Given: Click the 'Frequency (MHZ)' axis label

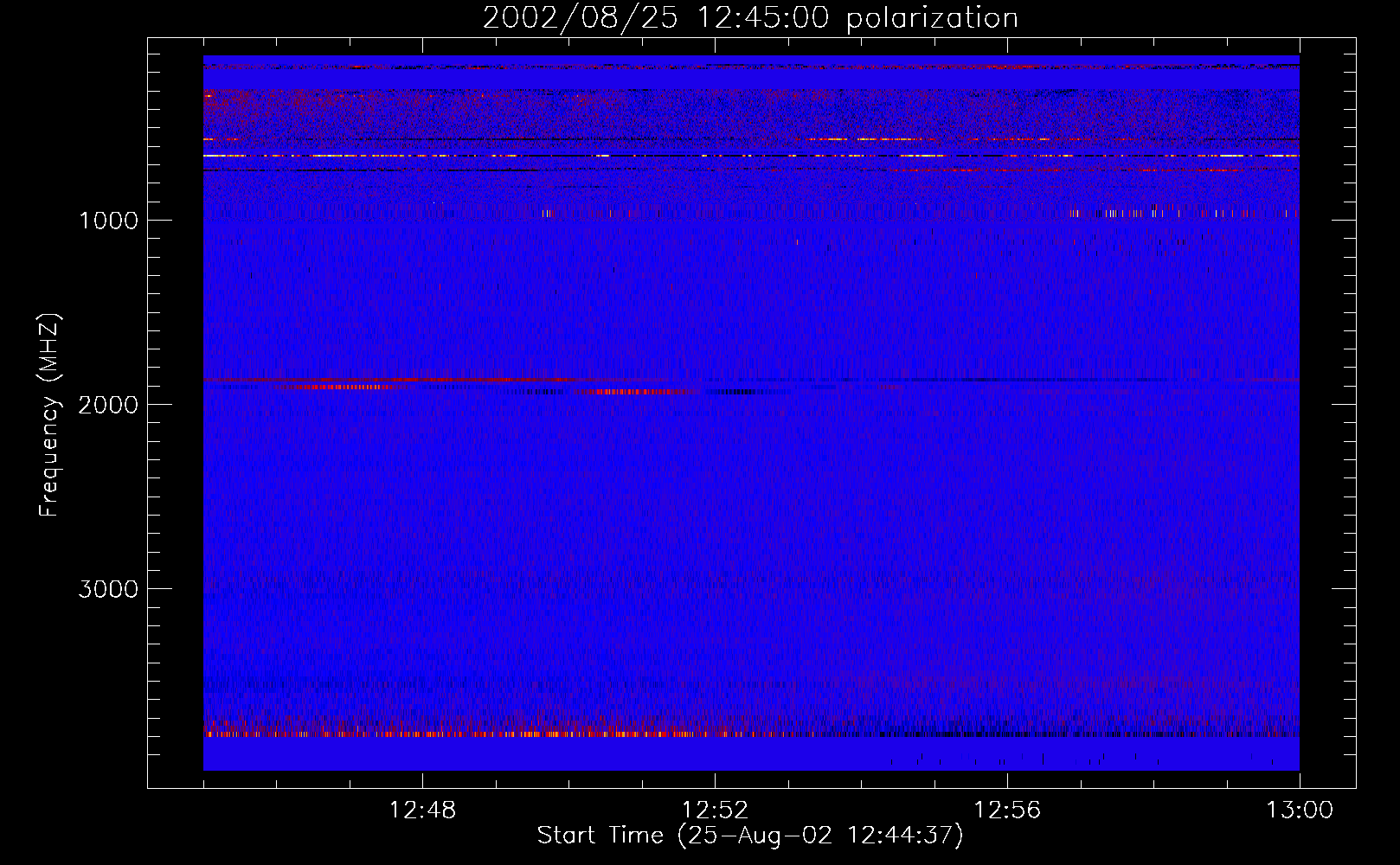Looking at the screenshot, I should point(49,415).
